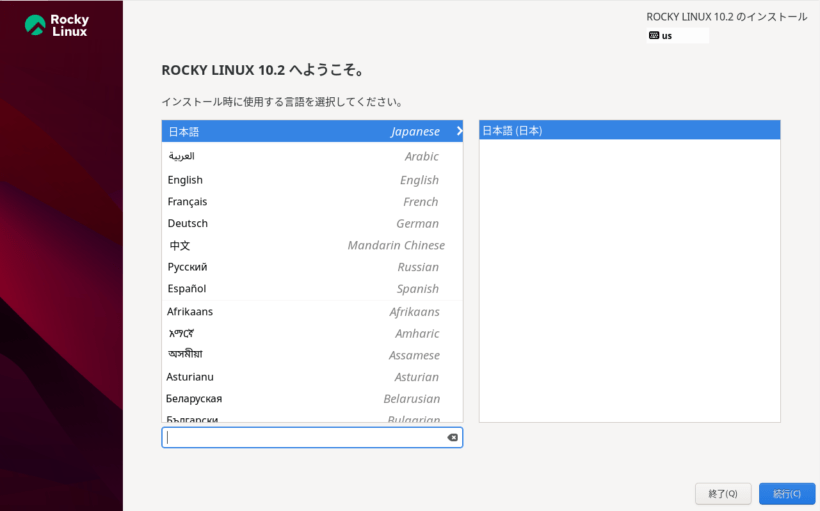This screenshot has height=511, width=820.
Task: Click the 続行(C) continue button
Action: tap(787, 494)
